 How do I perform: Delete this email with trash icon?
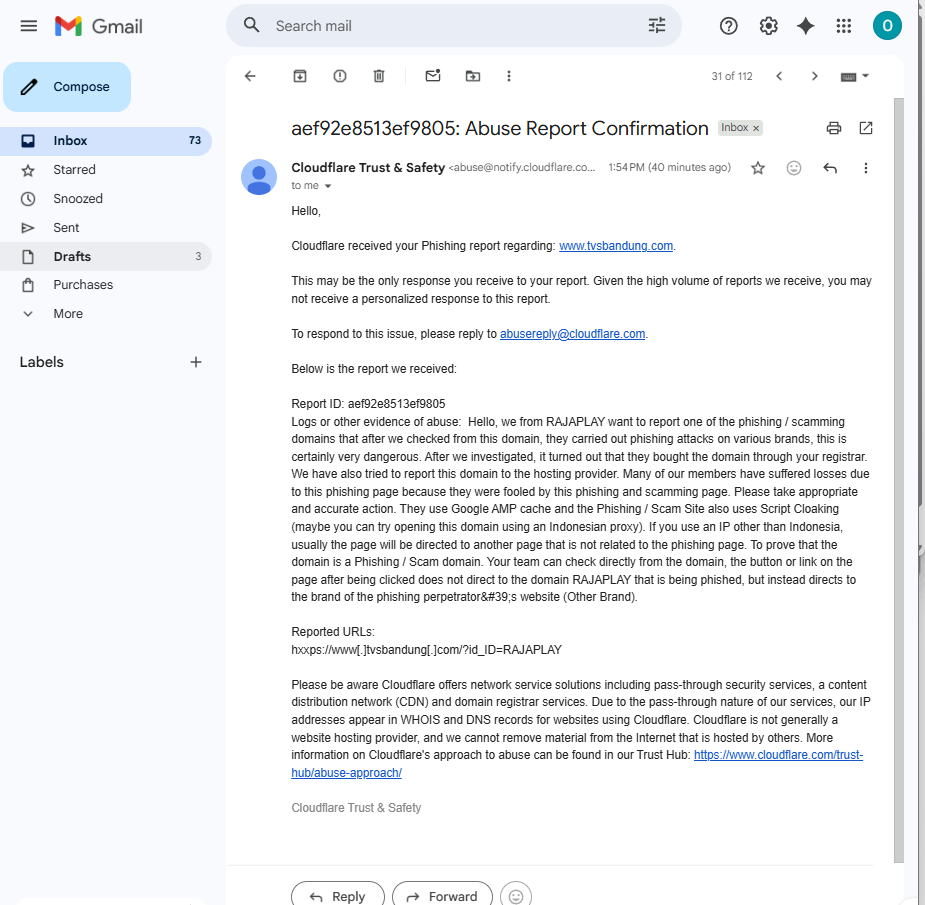tap(379, 76)
